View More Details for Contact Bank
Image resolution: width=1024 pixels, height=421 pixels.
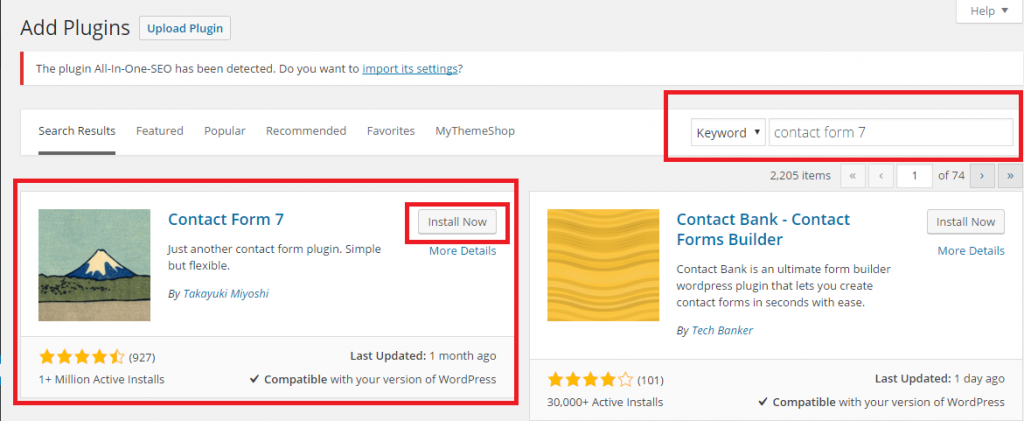(x=971, y=251)
